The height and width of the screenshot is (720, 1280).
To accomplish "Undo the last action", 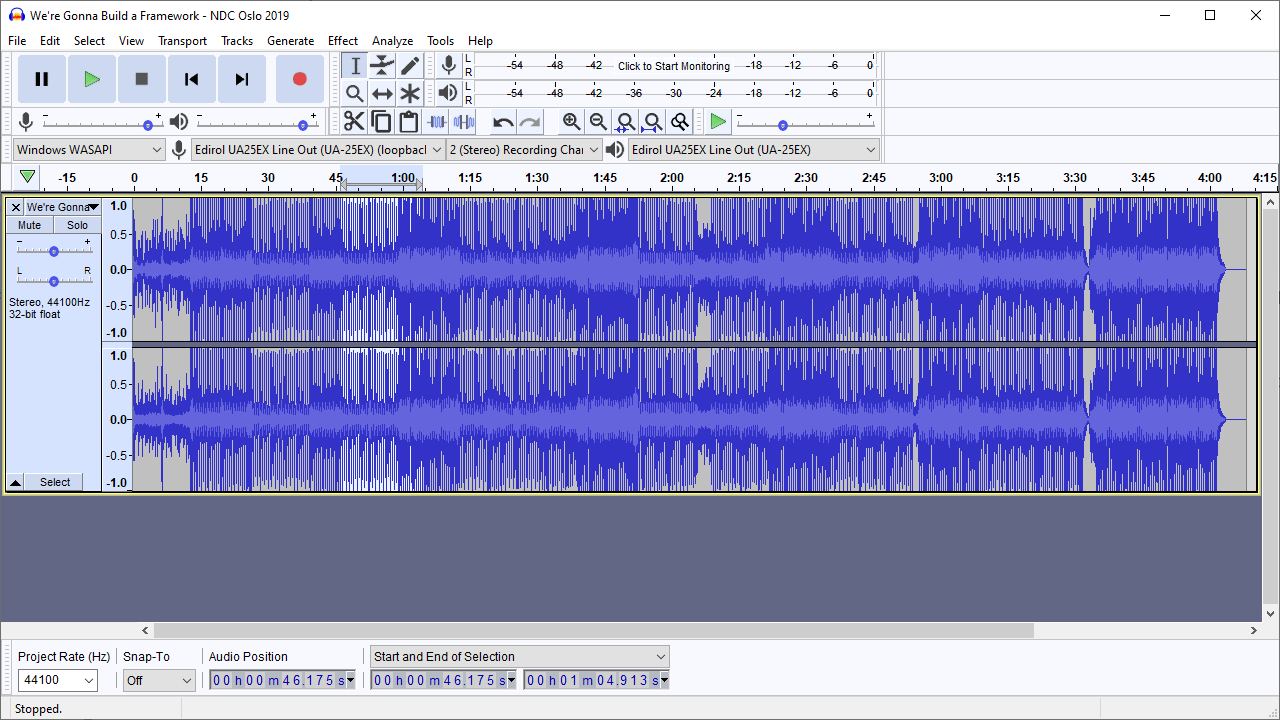I will [x=503, y=122].
